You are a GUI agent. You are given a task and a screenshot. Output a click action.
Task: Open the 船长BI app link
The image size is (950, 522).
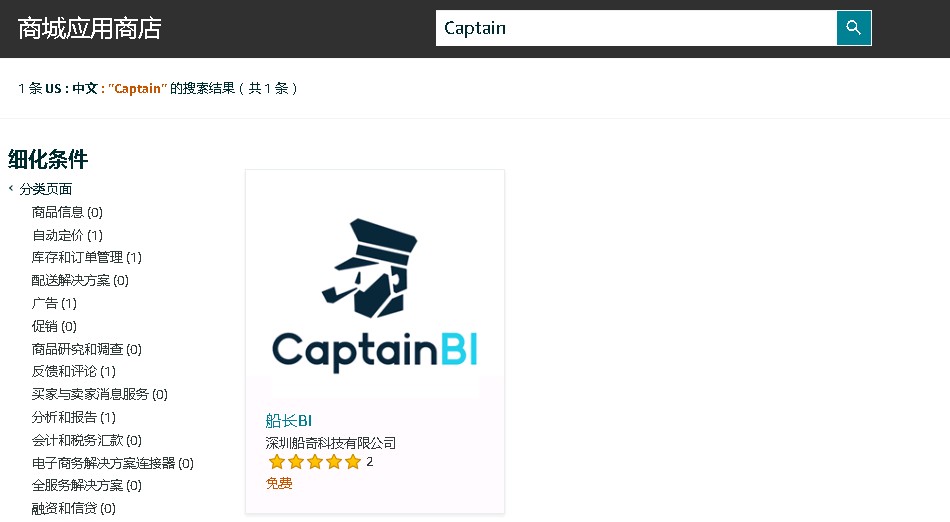tap(288, 420)
